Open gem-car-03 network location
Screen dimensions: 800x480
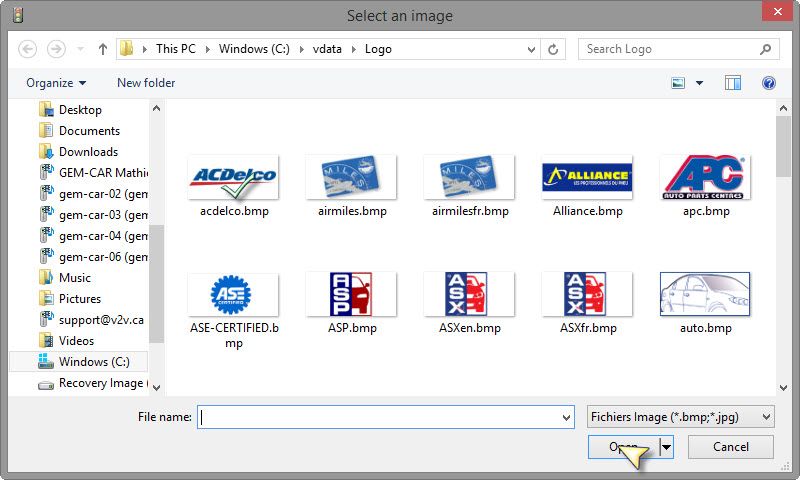tap(92, 215)
